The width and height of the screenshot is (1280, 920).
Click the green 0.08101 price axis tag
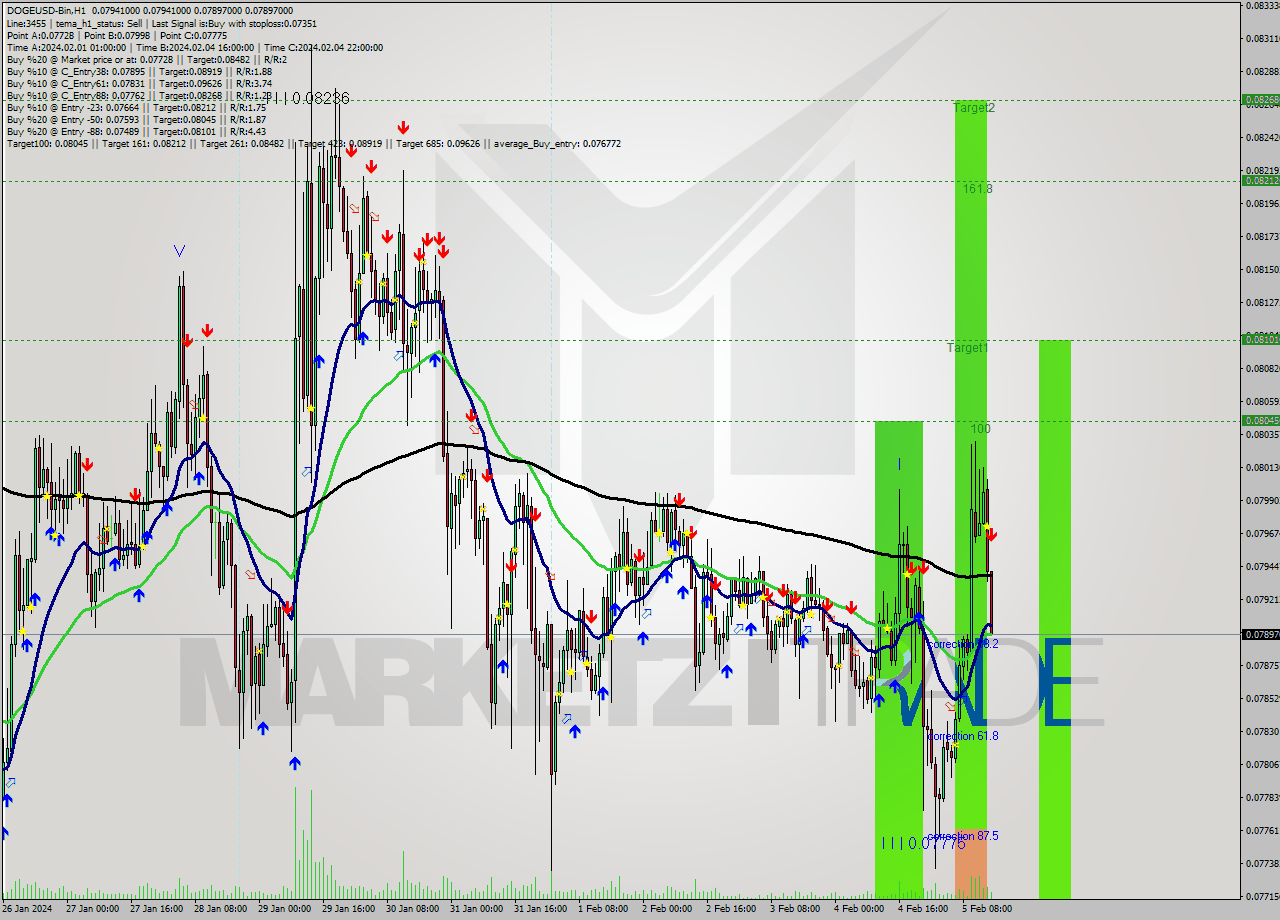tap(1260, 339)
